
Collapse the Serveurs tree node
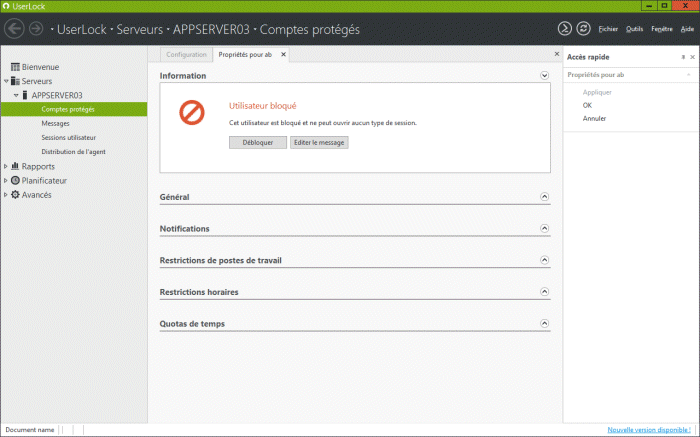point(6,81)
